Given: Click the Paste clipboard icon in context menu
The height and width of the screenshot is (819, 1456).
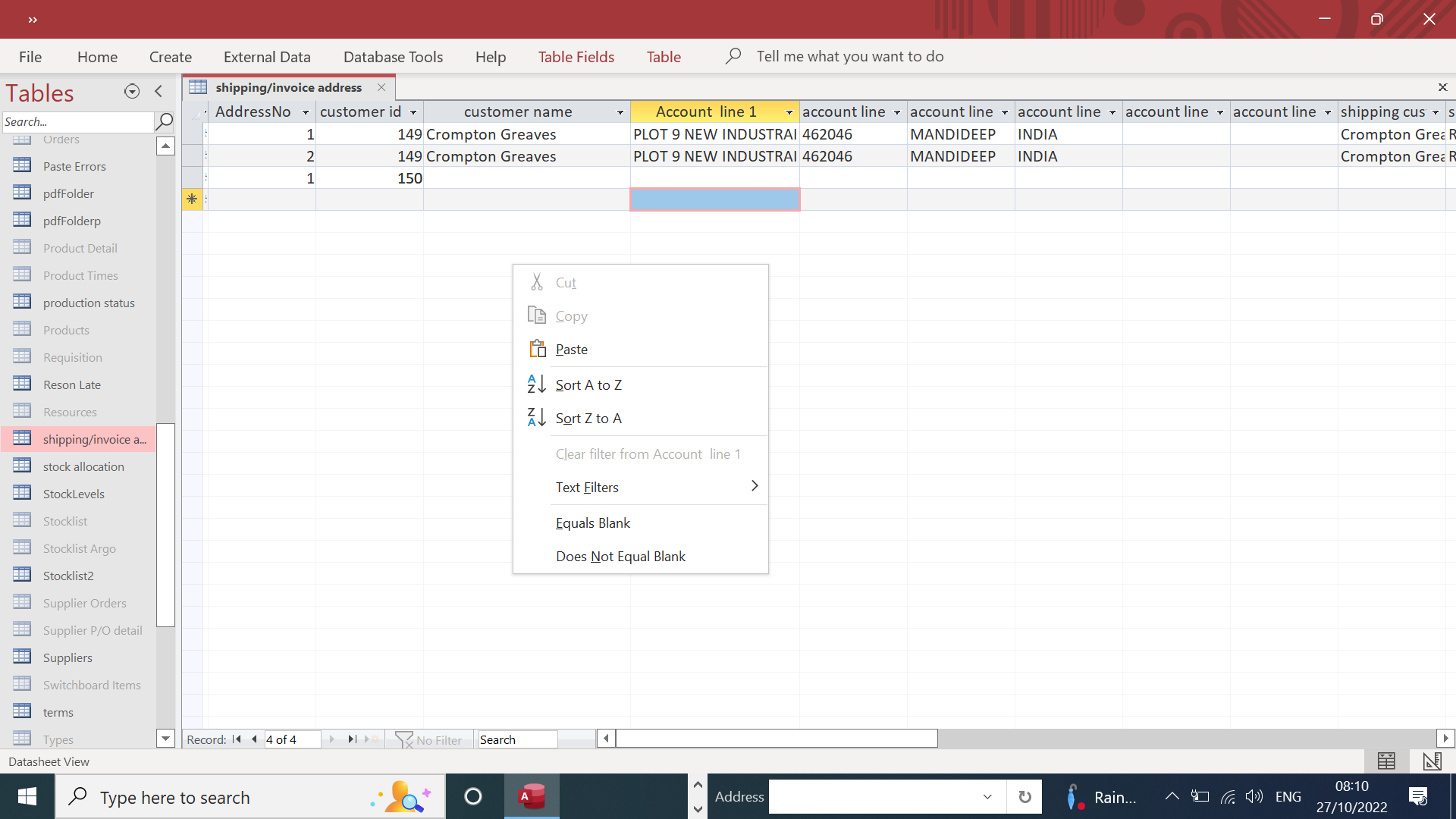Looking at the screenshot, I should pos(537,349).
